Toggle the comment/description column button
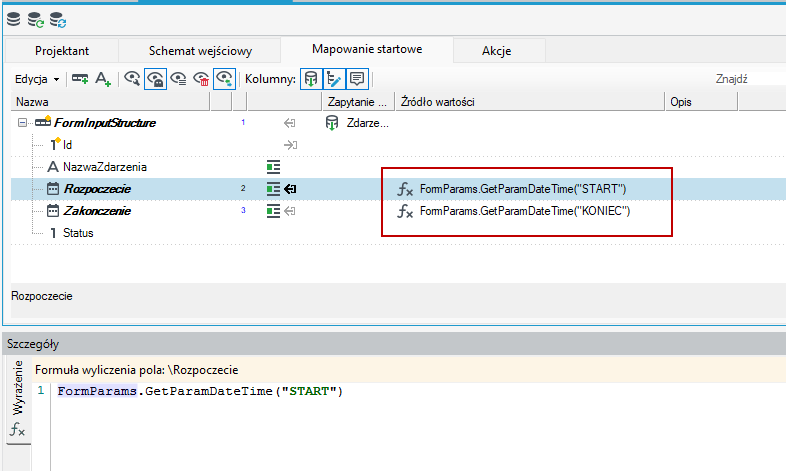Viewport: 786px width, 471px height. pyautogui.click(x=357, y=79)
